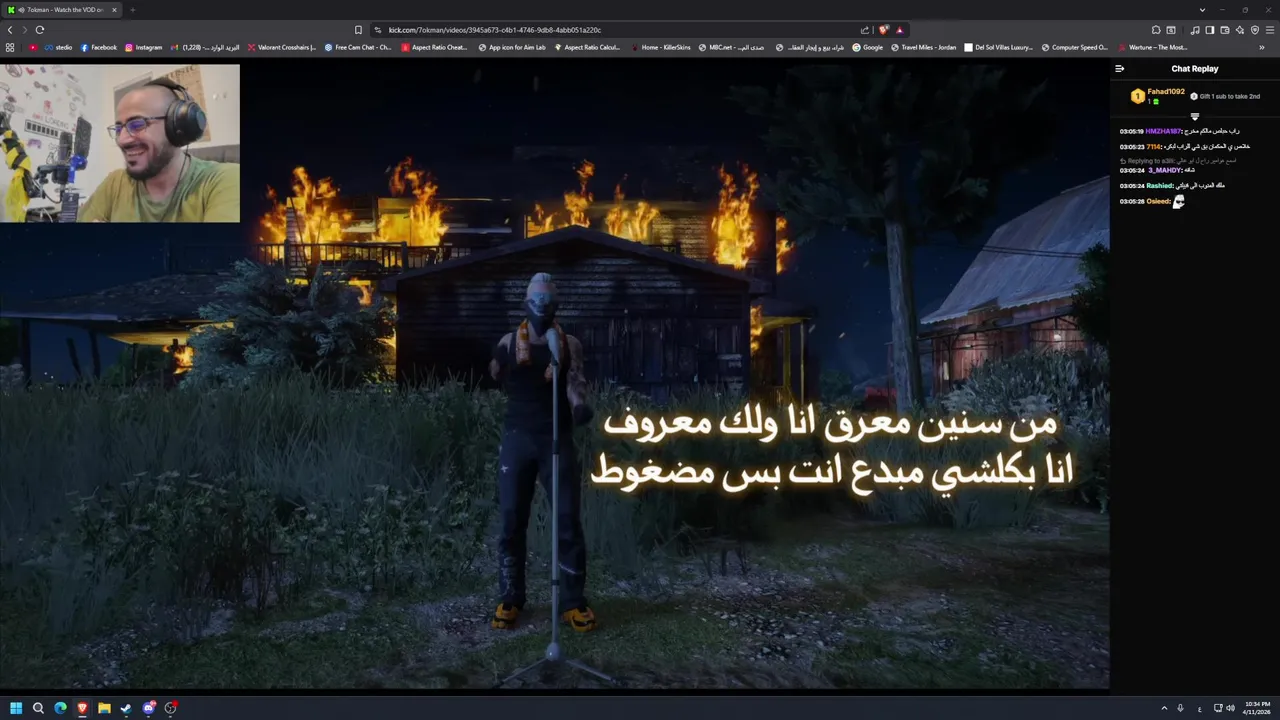Open Brave browser from taskbar

82,708
